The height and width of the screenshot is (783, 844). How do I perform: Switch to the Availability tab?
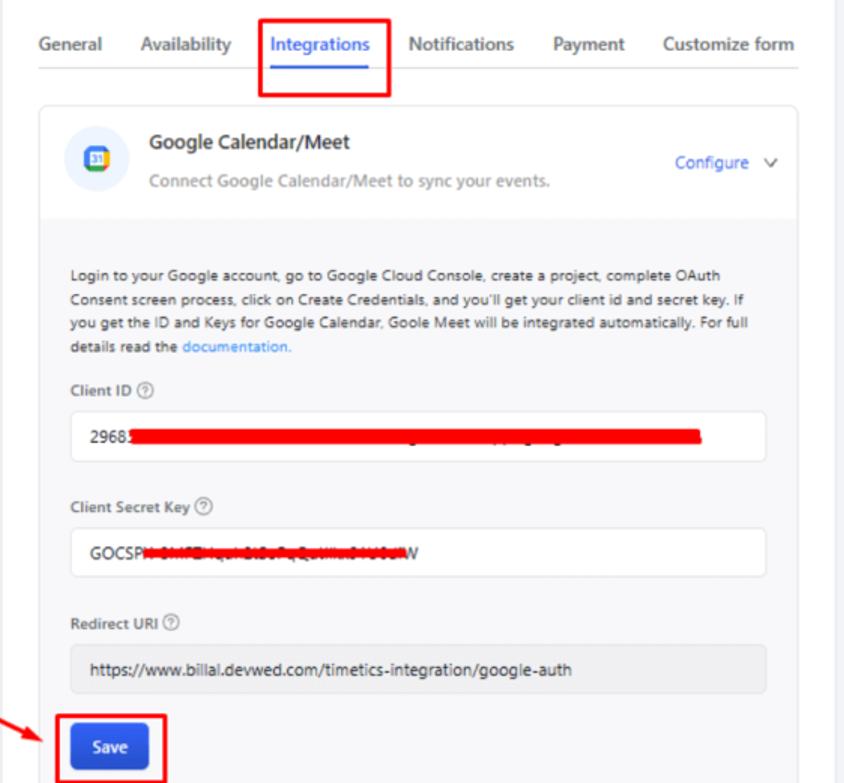[186, 44]
